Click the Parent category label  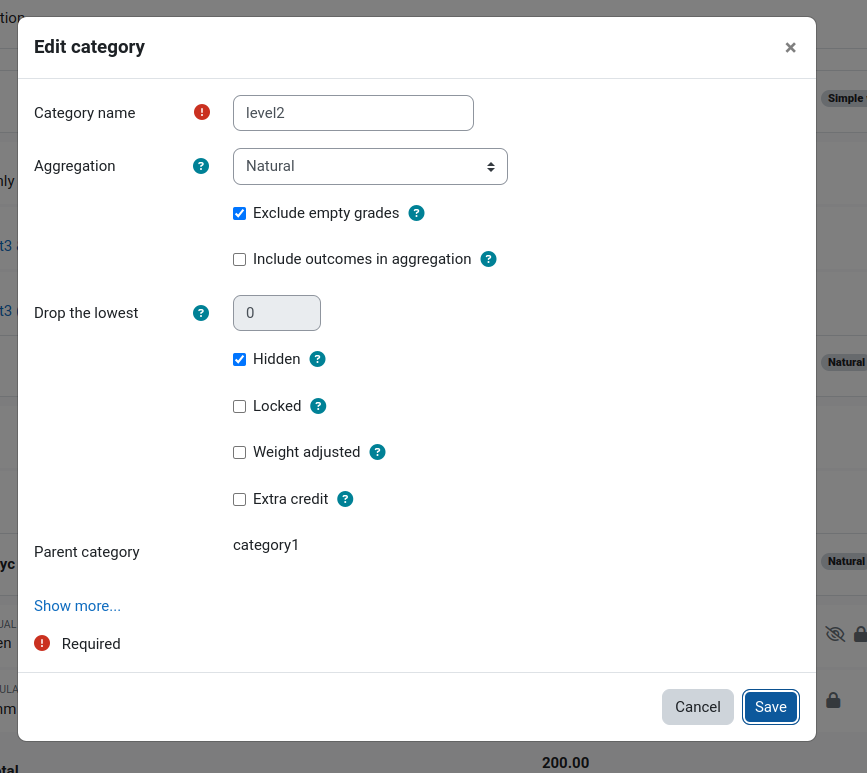(x=87, y=552)
